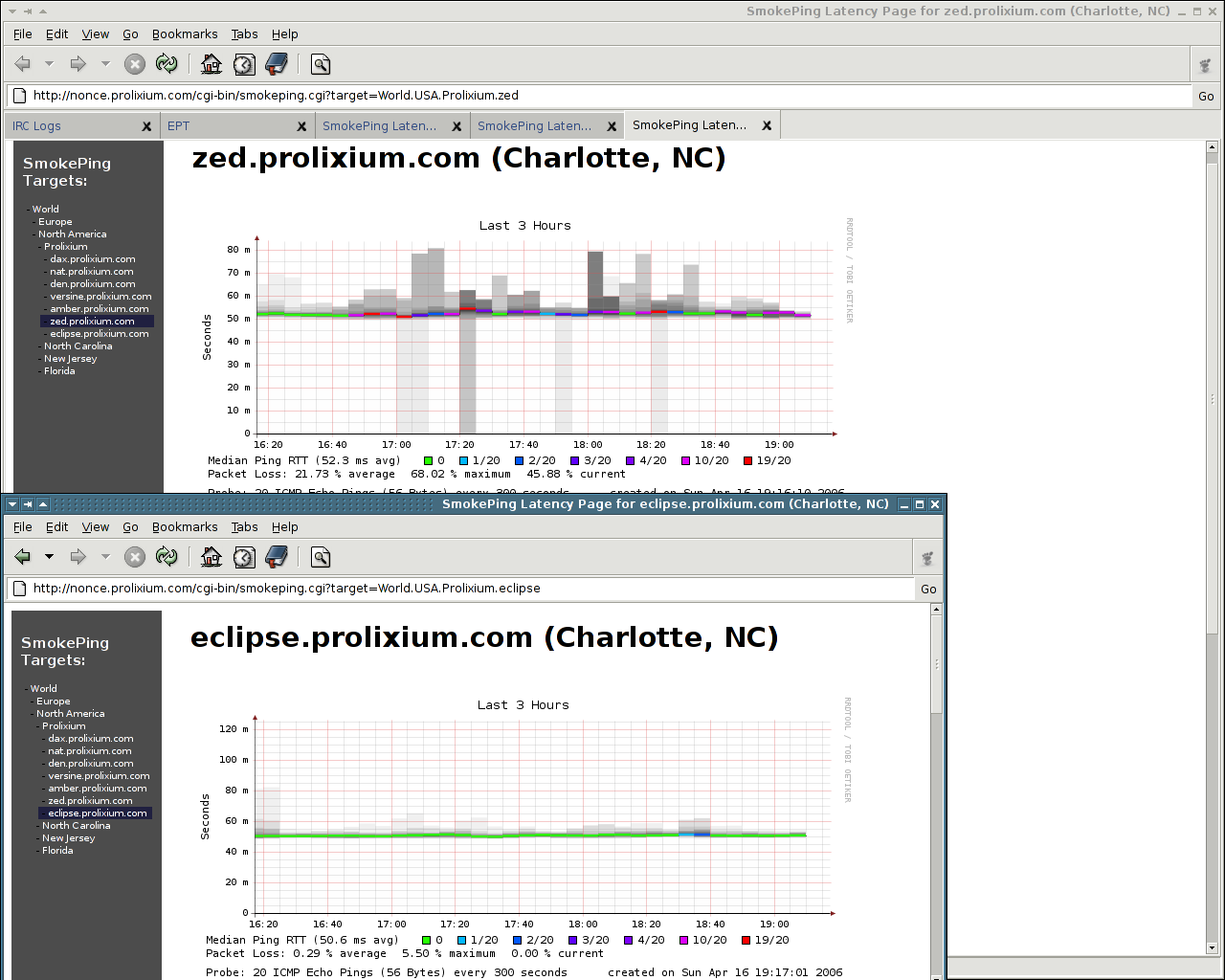This screenshot has width=1225, height=980.
Task: Open History clock icon in eclipse window
Action: click(x=244, y=557)
